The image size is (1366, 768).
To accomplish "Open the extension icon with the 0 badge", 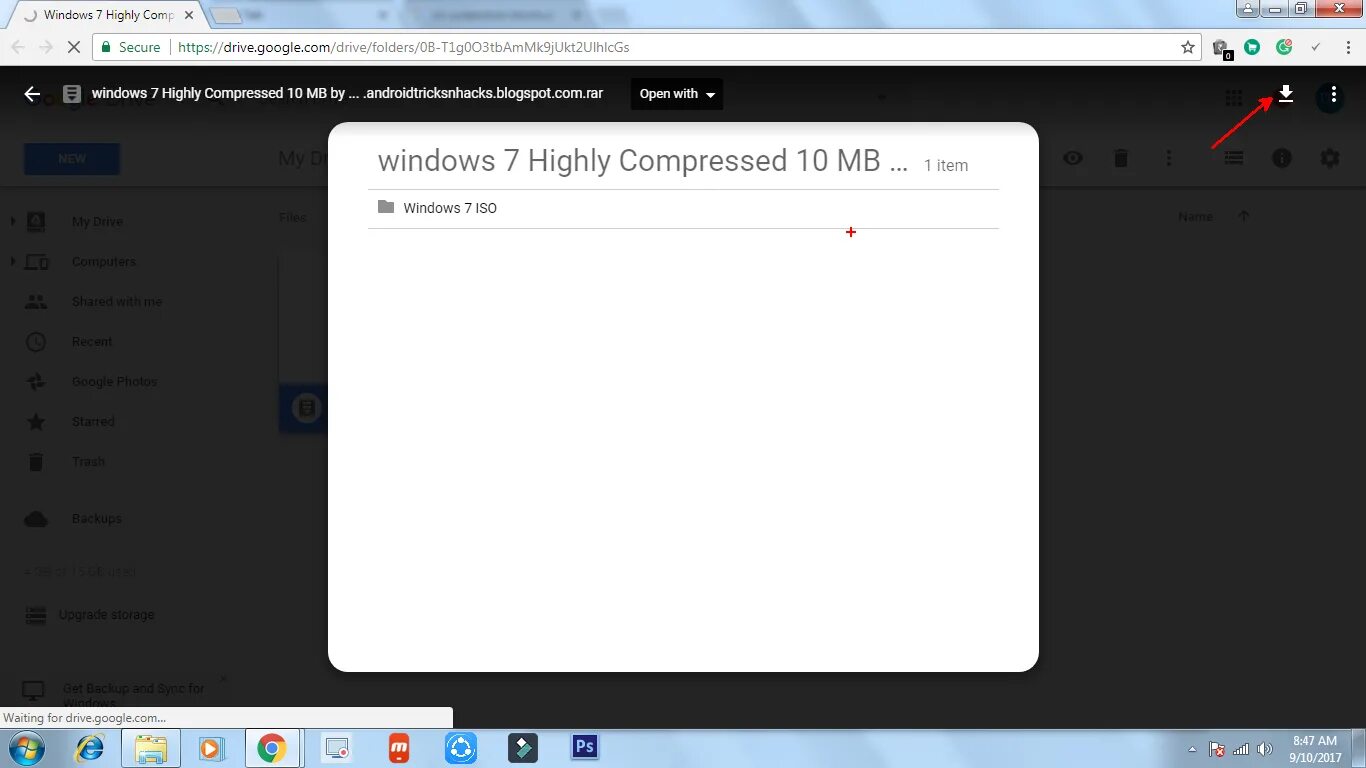I will coord(1220,48).
